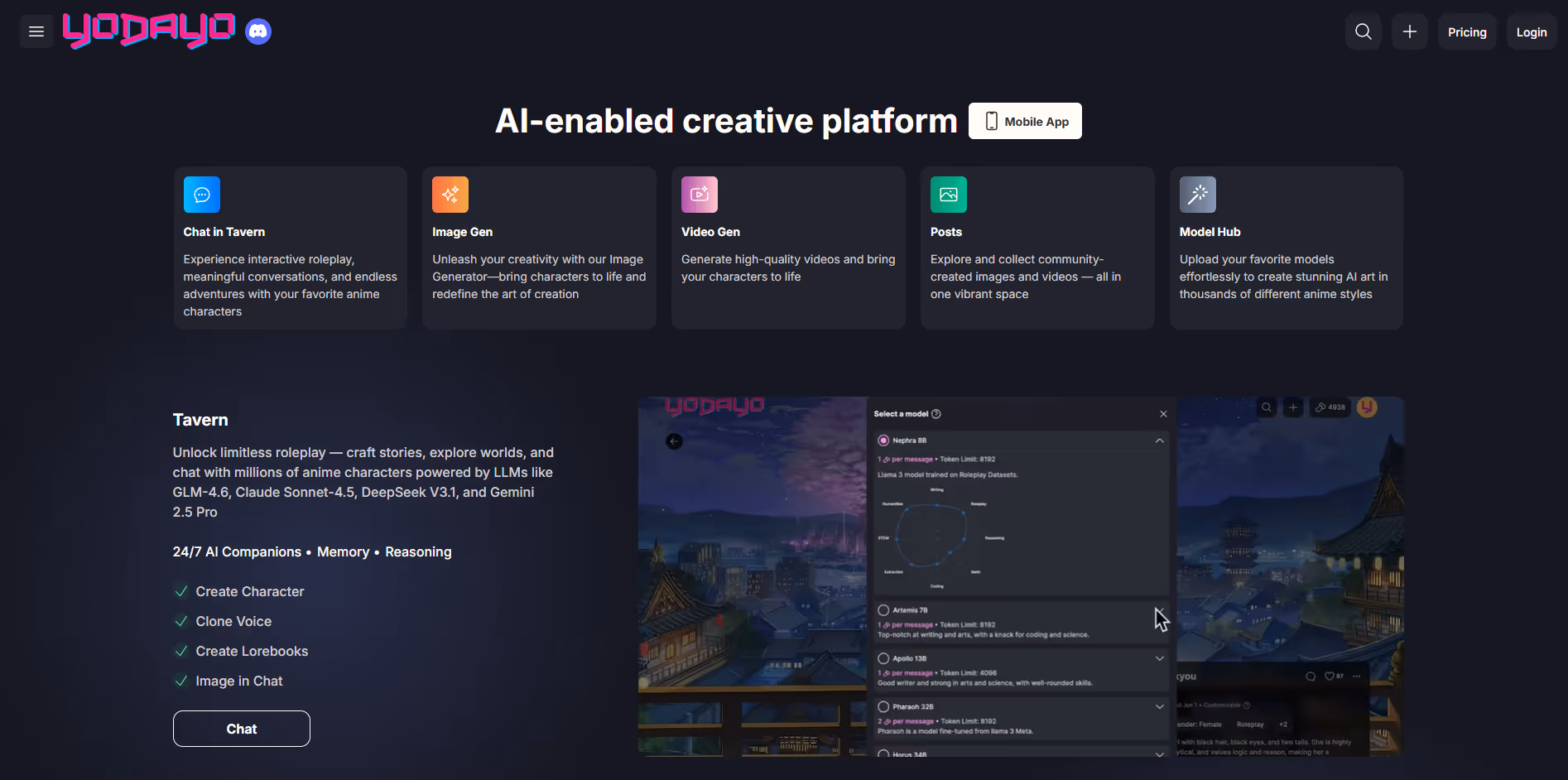1568x780 pixels.
Task: Click the back arrow in the preview
Action: (x=675, y=441)
